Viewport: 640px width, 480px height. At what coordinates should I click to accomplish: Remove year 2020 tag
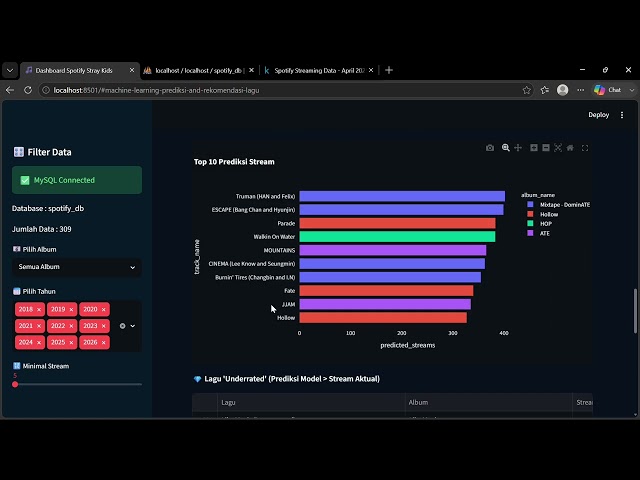point(104,310)
